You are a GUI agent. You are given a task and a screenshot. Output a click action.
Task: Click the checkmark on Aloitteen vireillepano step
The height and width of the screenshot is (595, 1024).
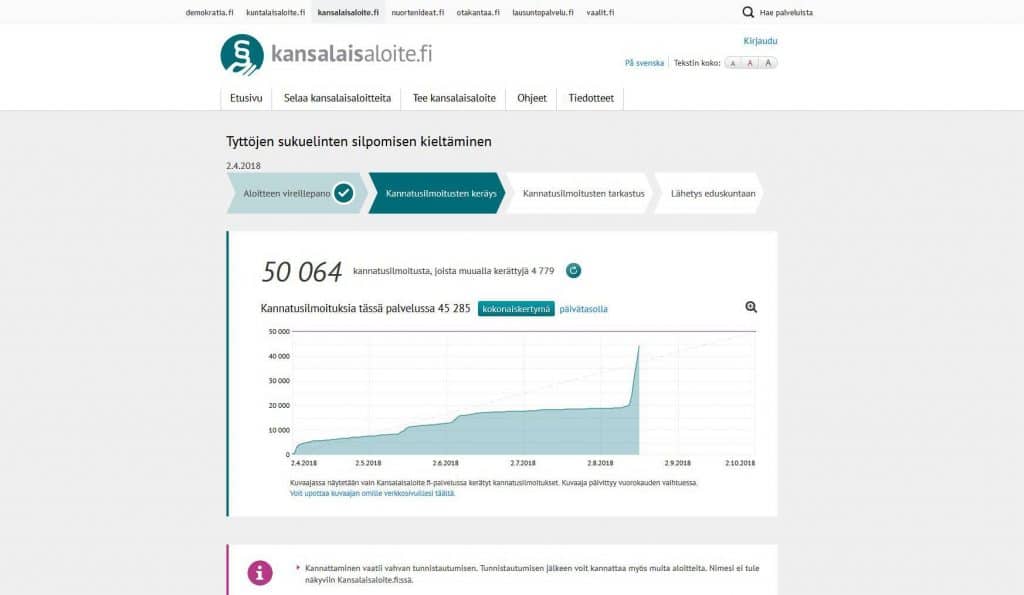(x=344, y=193)
